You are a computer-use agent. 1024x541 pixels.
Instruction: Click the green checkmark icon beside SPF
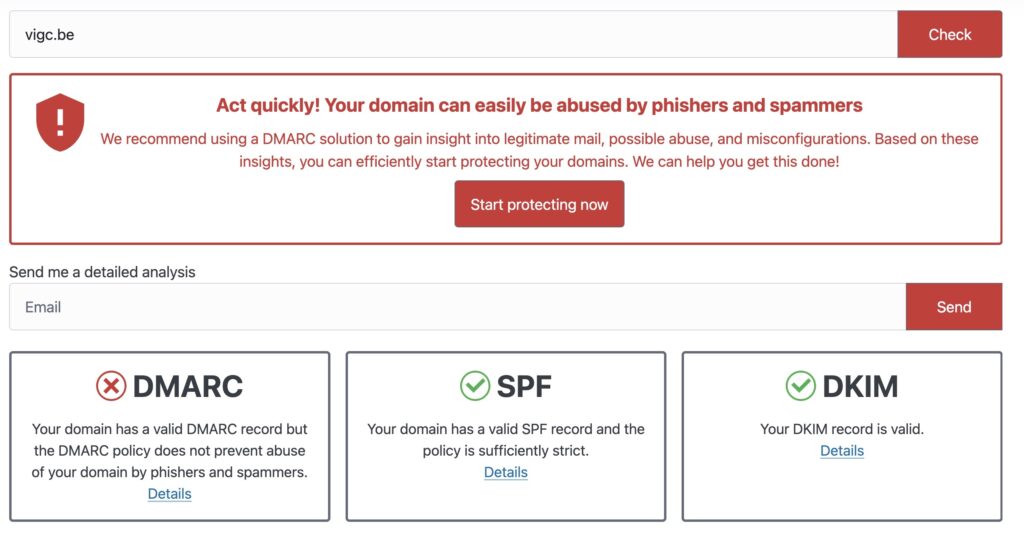point(474,386)
